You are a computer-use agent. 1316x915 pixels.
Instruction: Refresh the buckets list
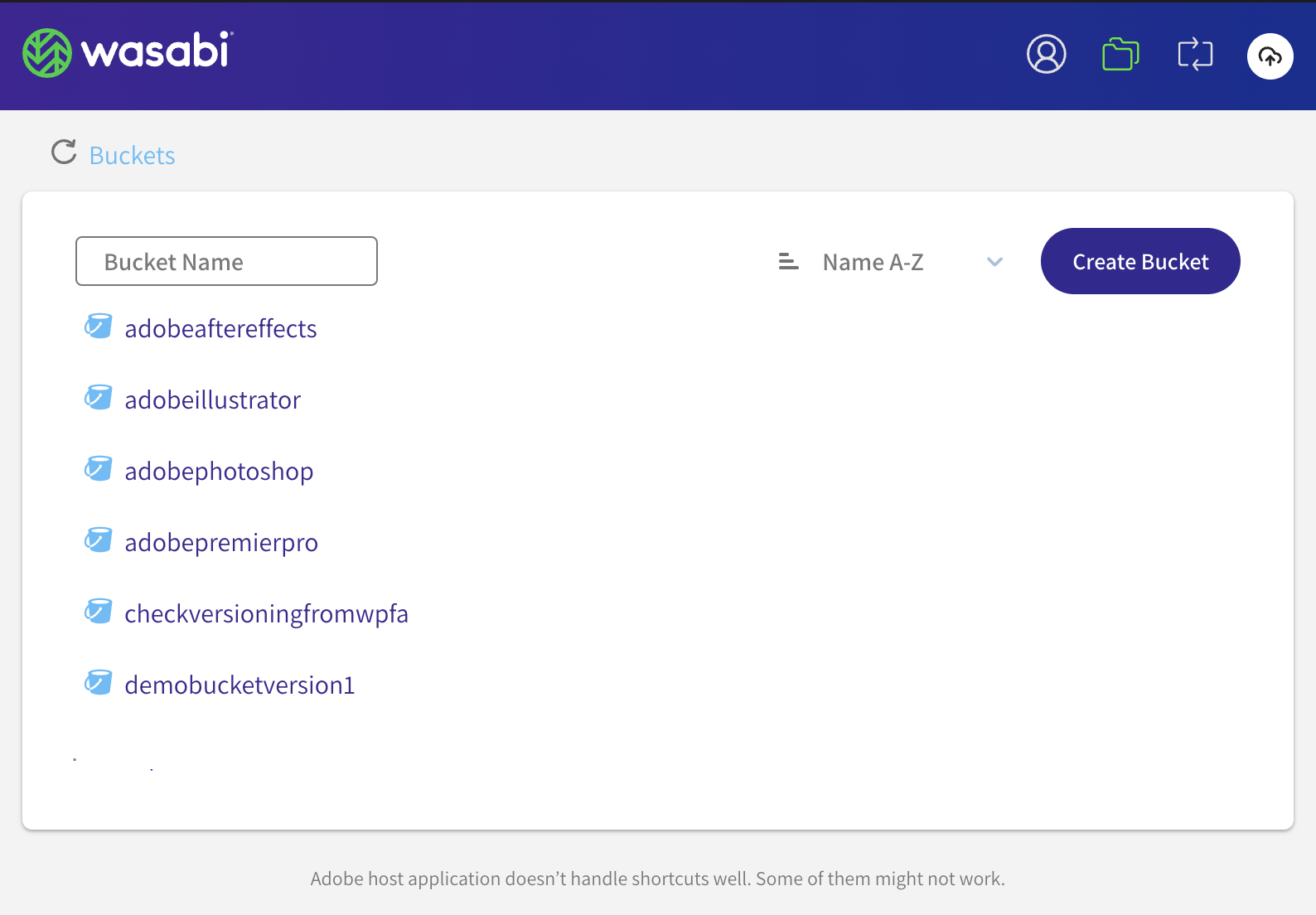[x=64, y=152]
